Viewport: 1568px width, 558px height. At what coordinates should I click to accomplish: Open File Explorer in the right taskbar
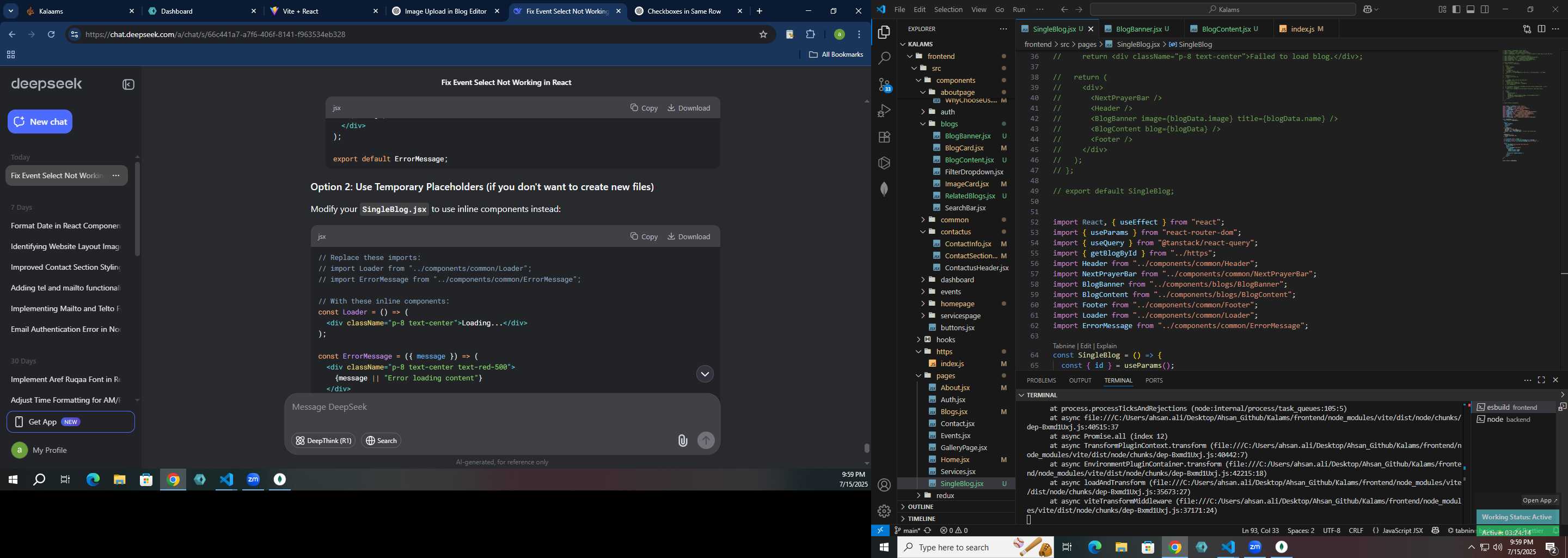[x=1121, y=547]
